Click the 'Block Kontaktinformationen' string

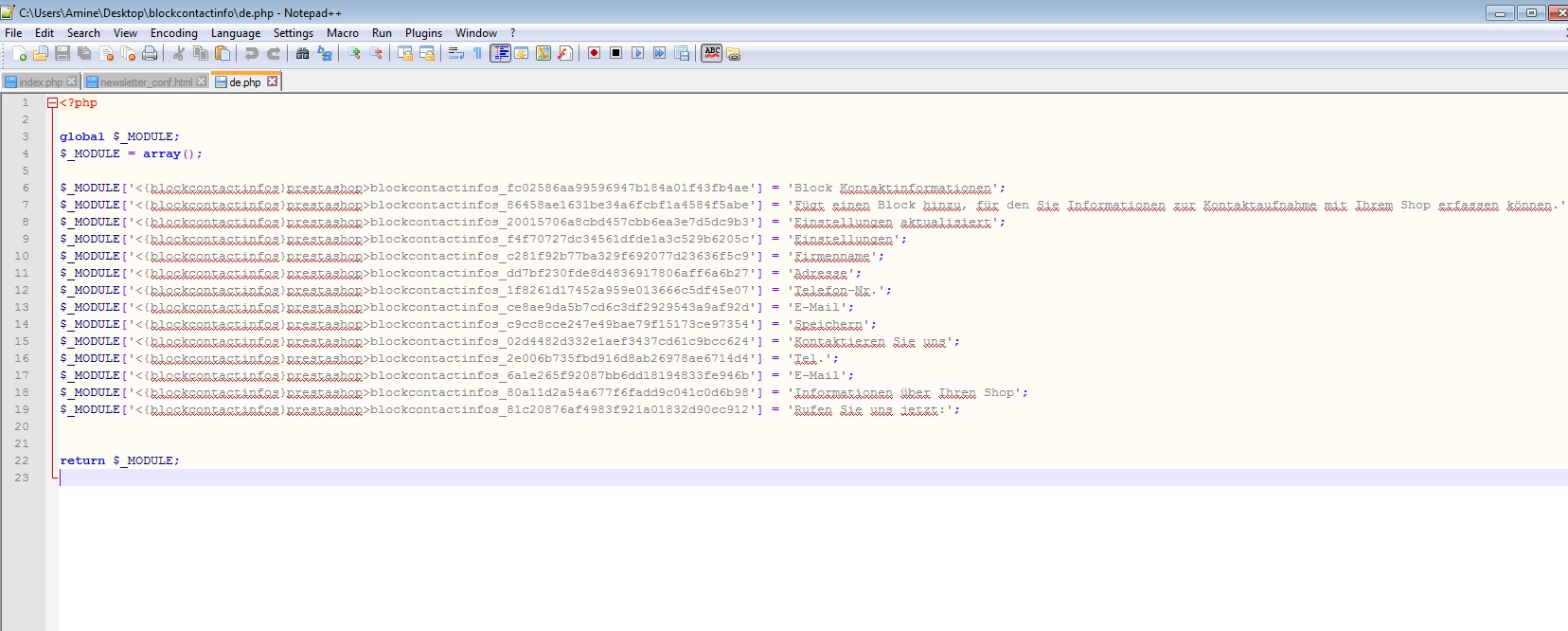893,188
